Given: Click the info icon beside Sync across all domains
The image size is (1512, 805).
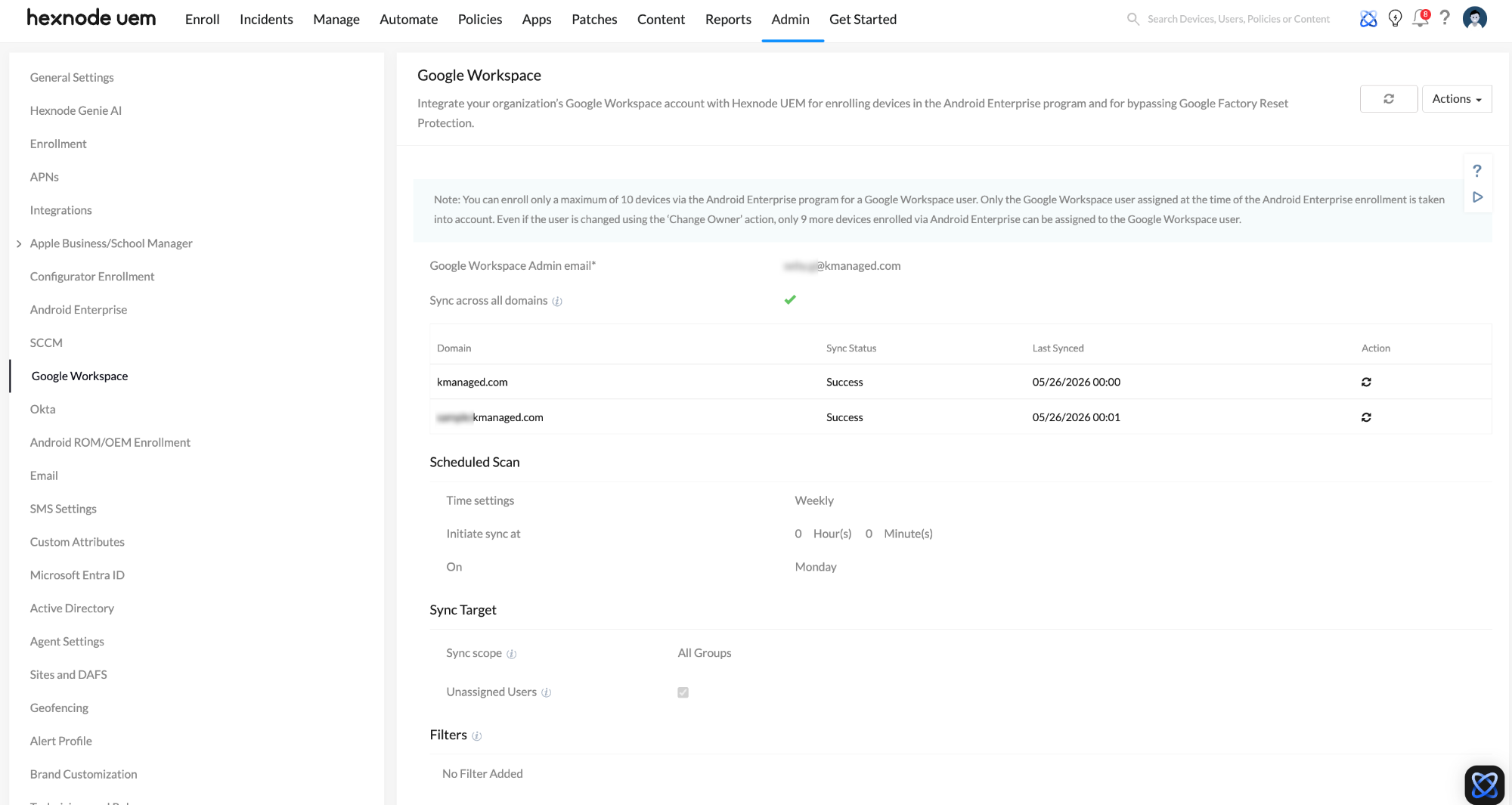Looking at the screenshot, I should point(557,302).
